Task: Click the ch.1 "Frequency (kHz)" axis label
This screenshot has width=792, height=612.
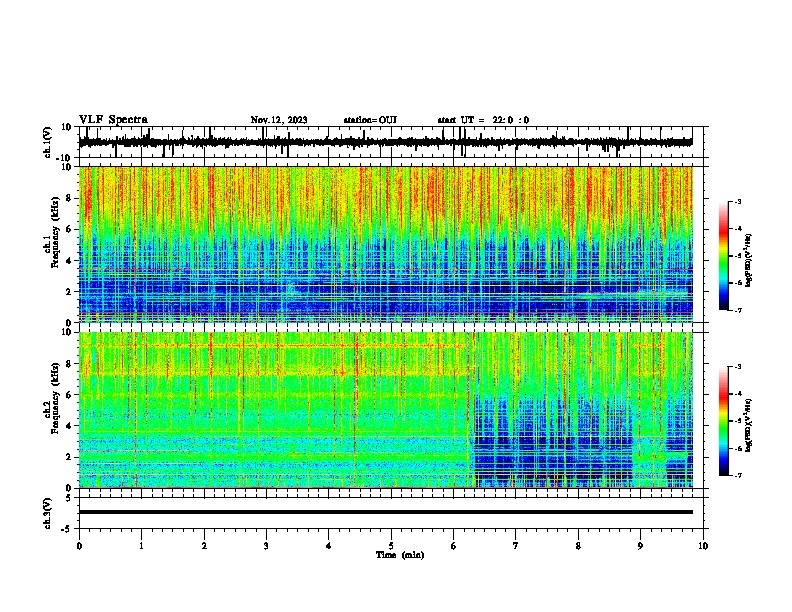Action: pos(55,232)
